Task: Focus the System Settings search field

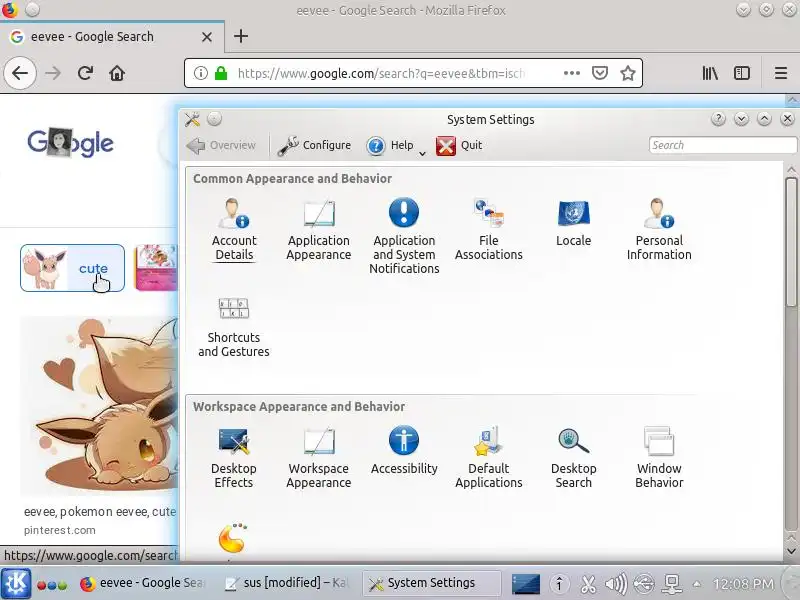Action: click(x=722, y=145)
